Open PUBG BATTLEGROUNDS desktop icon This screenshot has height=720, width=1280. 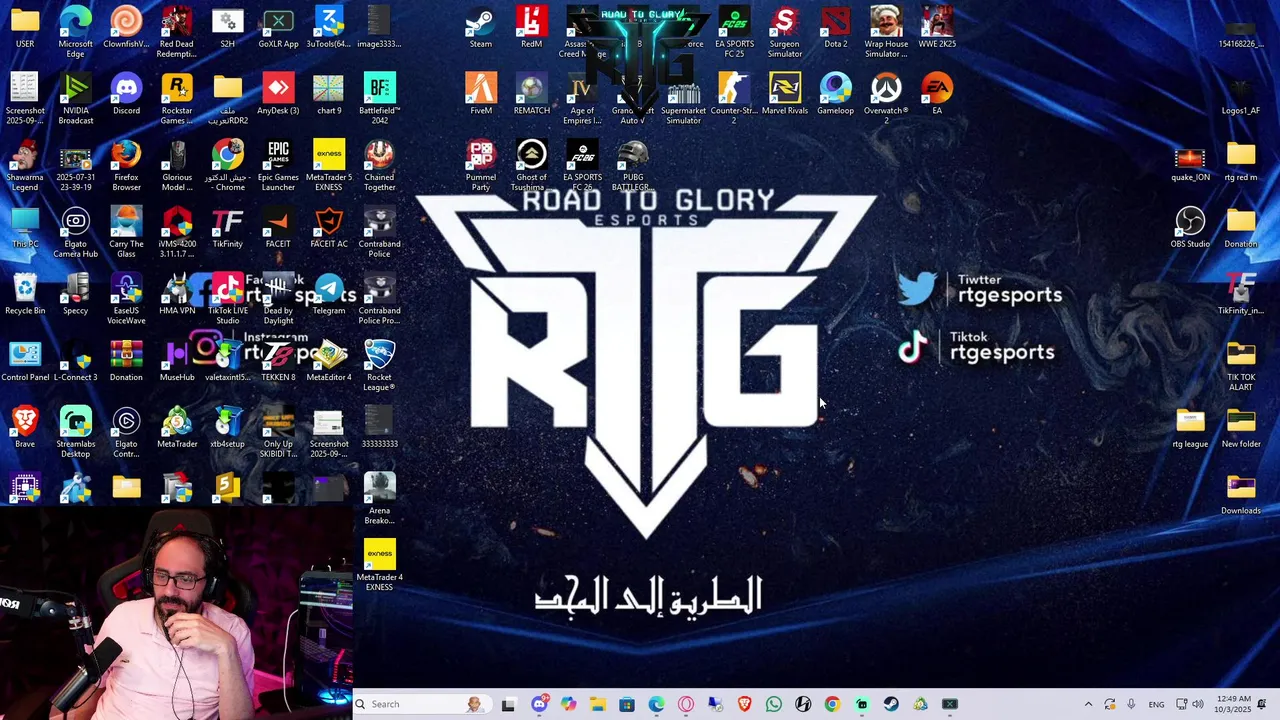(632, 166)
